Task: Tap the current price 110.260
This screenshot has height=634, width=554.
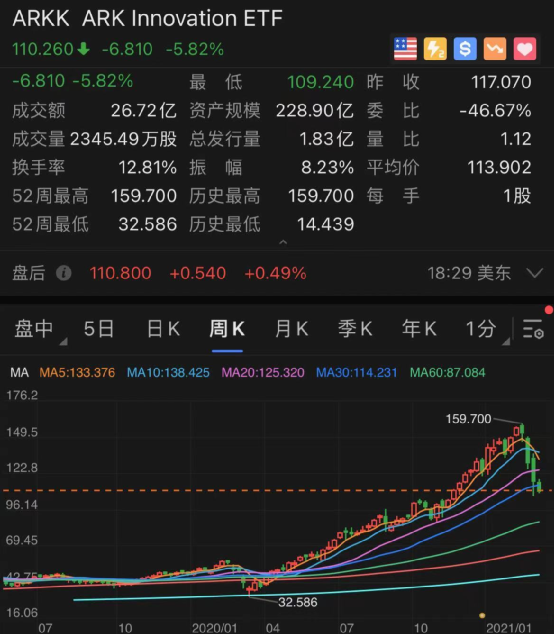Action: point(43,49)
